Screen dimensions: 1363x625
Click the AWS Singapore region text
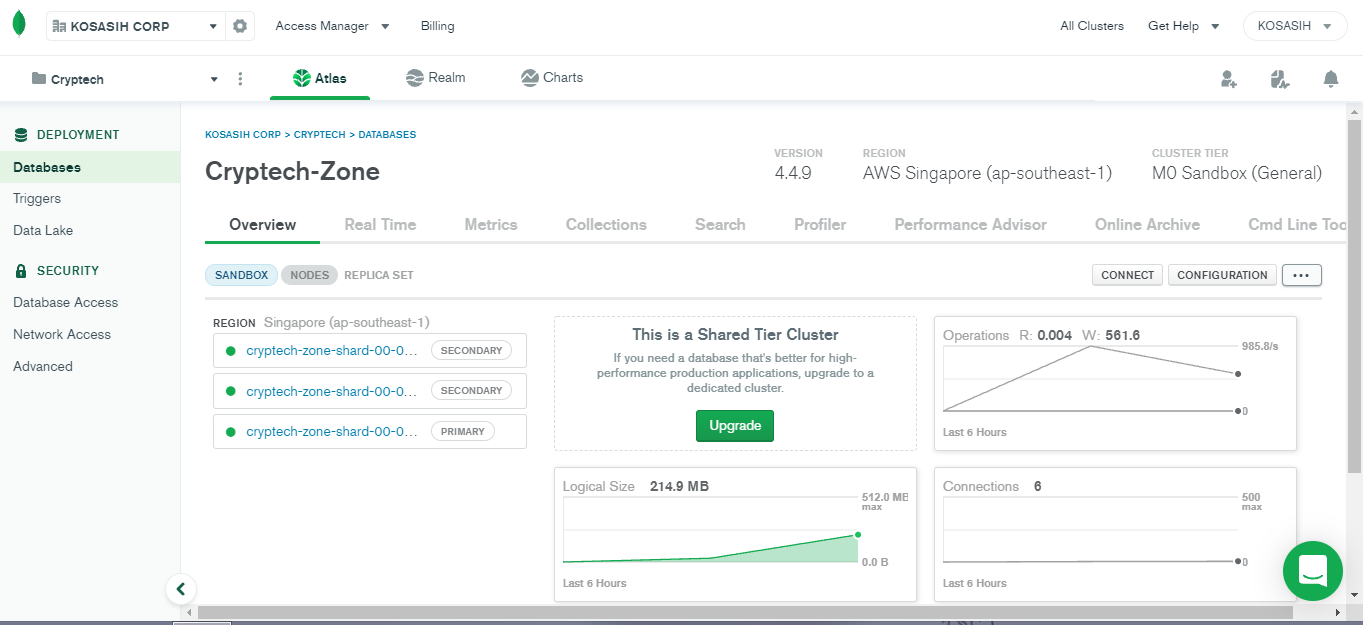pyautogui.click(x=987, y=173)
